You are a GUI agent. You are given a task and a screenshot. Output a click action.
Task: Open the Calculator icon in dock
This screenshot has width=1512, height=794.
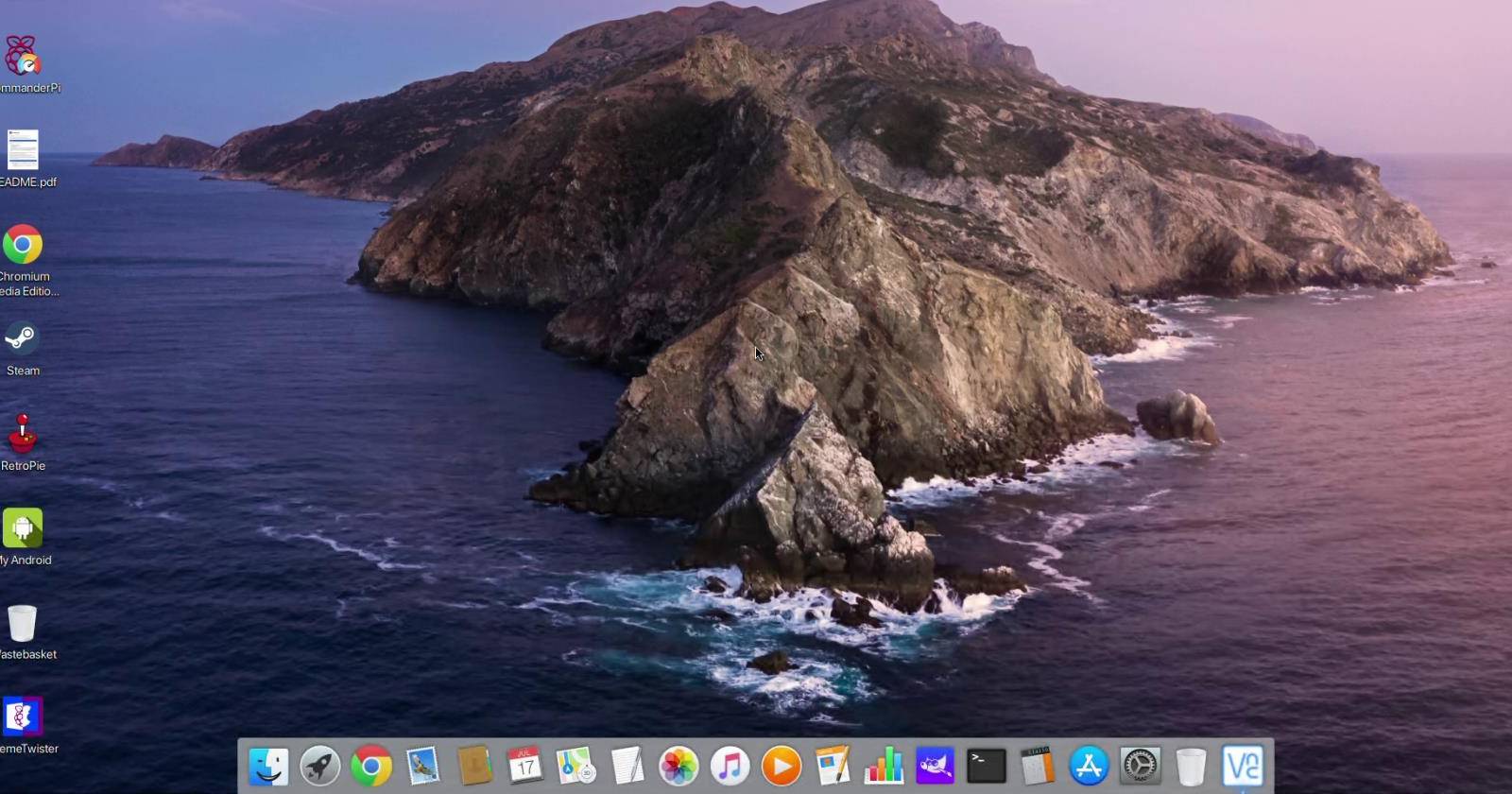pyautogui.click(x=1037, y=766)
